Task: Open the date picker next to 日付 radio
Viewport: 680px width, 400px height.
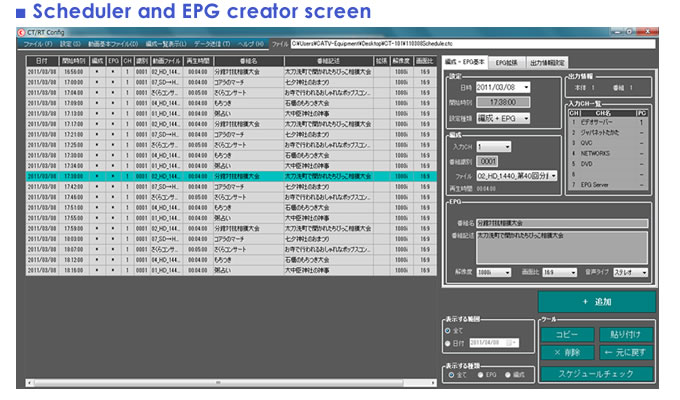Action: click(511, 343)
